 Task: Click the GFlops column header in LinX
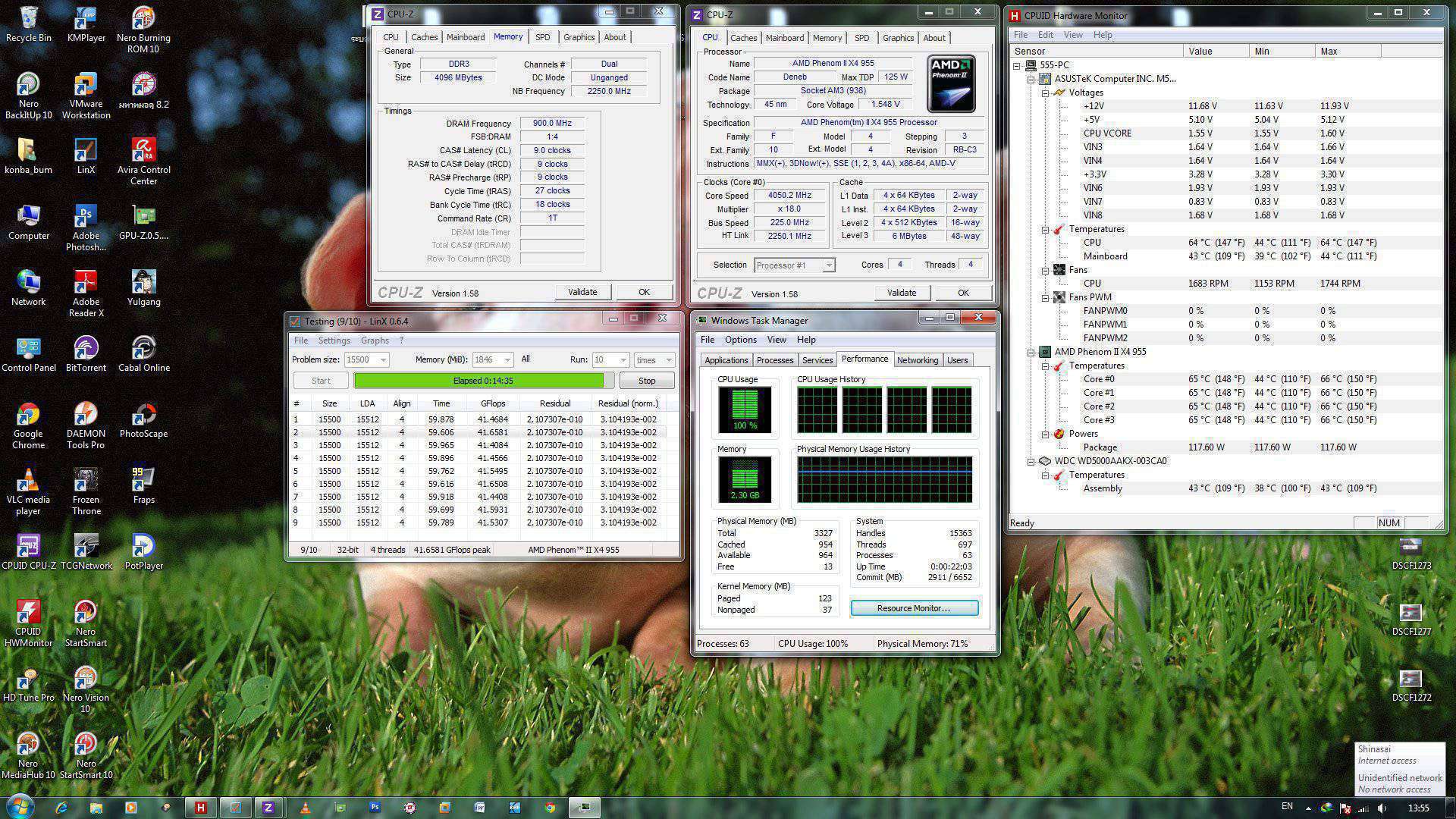493,403
